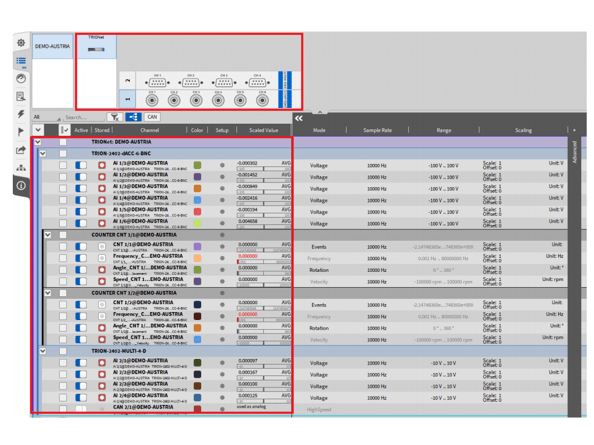
Task: Click the clear filter funnel icon
Action: pyautogui.click(x=114, y=117)
